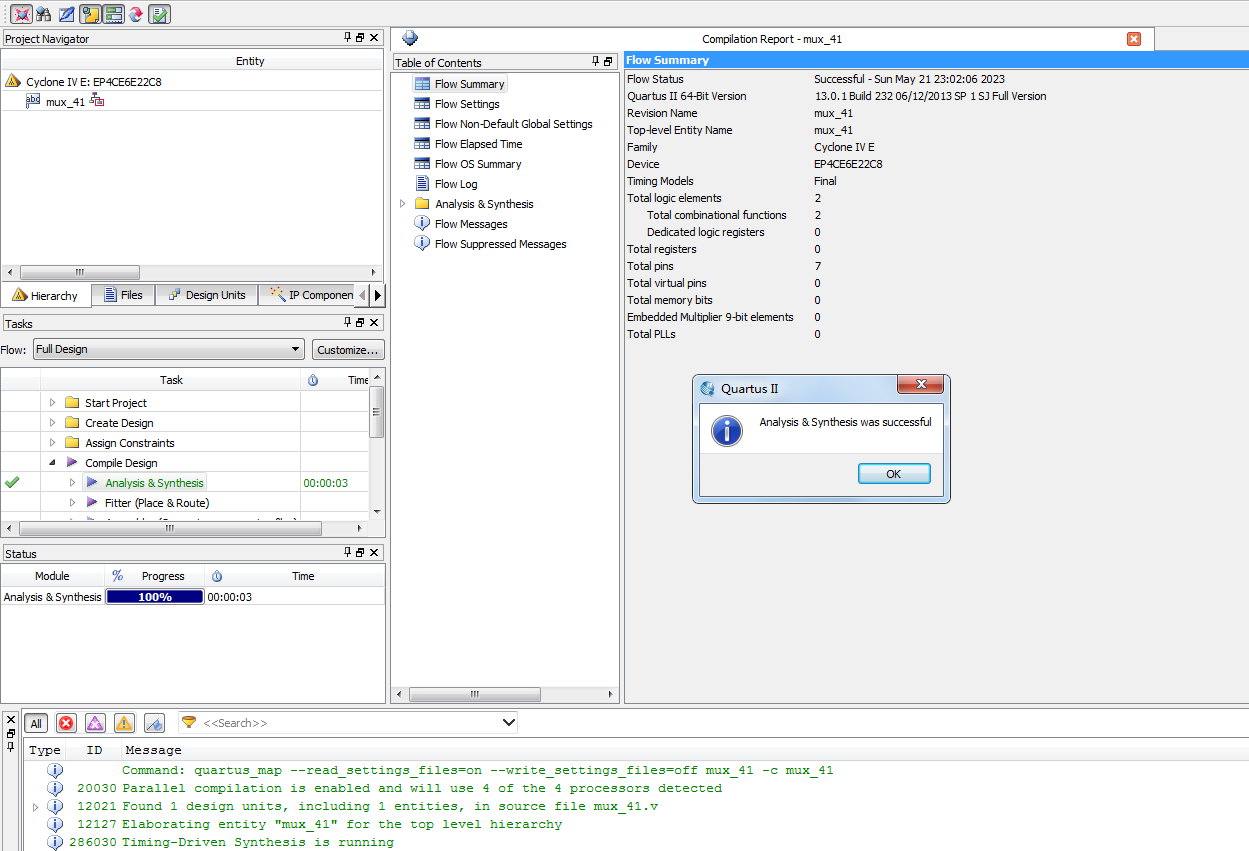Toggle the green checkmark checklist toolbar button
Image resolution: width=1249 pixels, height=851 pixels.
pyautogui.click(x=159, y=14)
